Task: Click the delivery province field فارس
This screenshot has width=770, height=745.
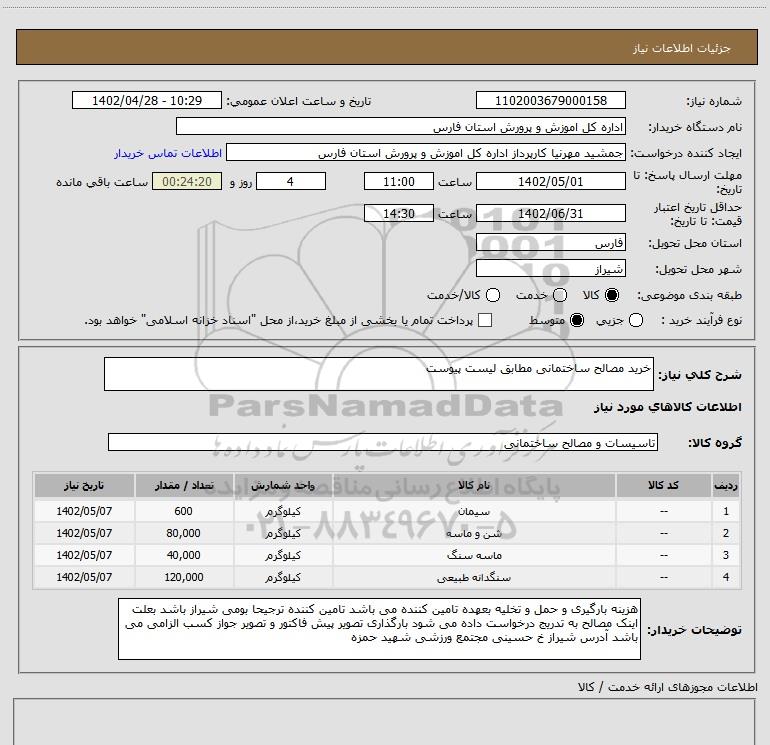Action: 550,243
